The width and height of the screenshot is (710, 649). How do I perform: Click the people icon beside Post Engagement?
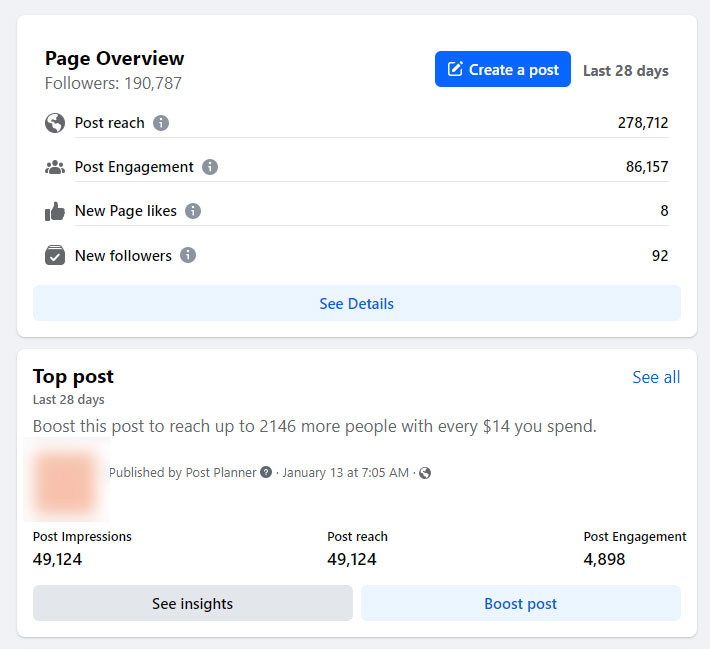55,167
